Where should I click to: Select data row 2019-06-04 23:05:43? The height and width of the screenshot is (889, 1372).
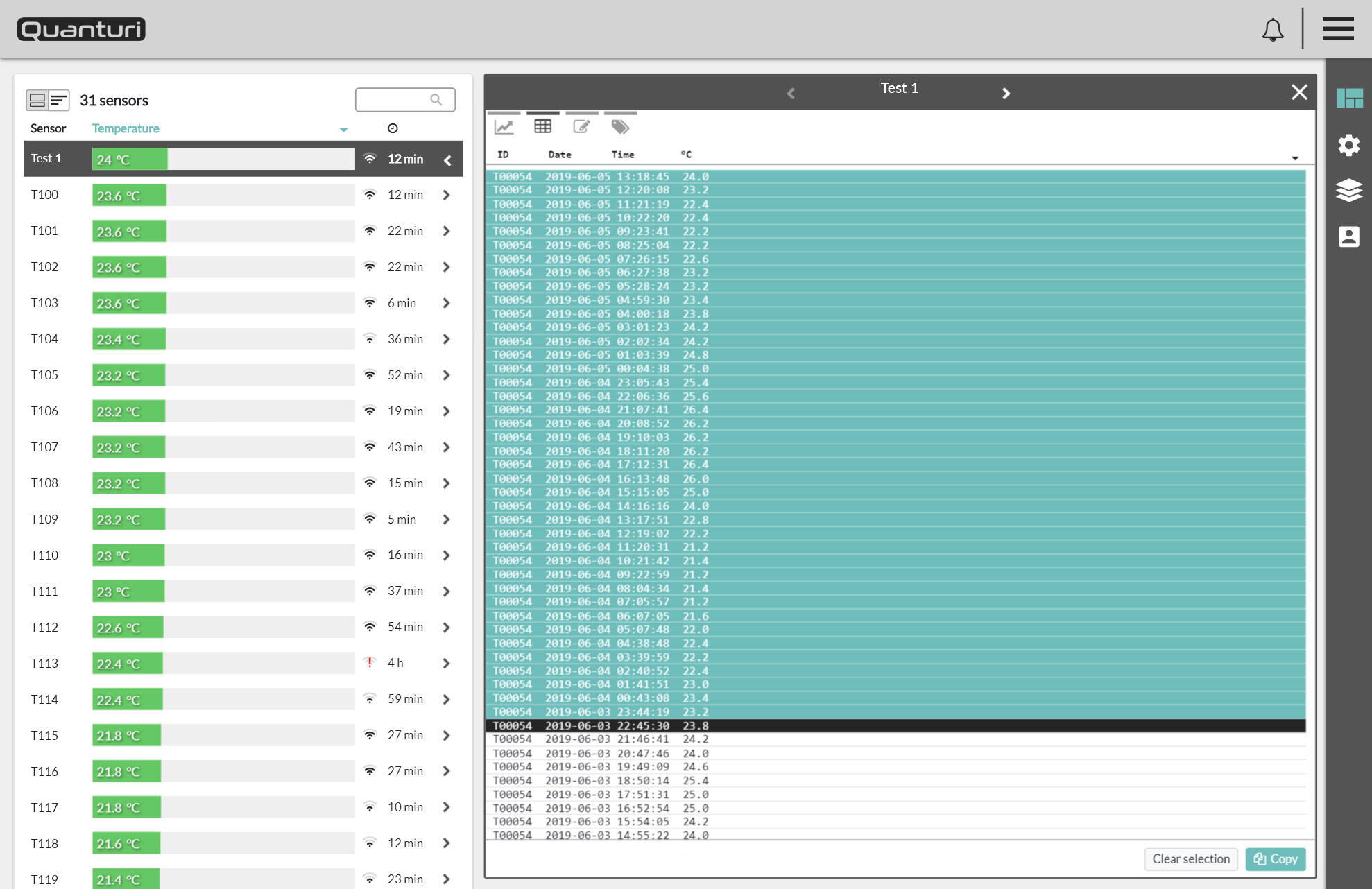[x=895, y=383]
